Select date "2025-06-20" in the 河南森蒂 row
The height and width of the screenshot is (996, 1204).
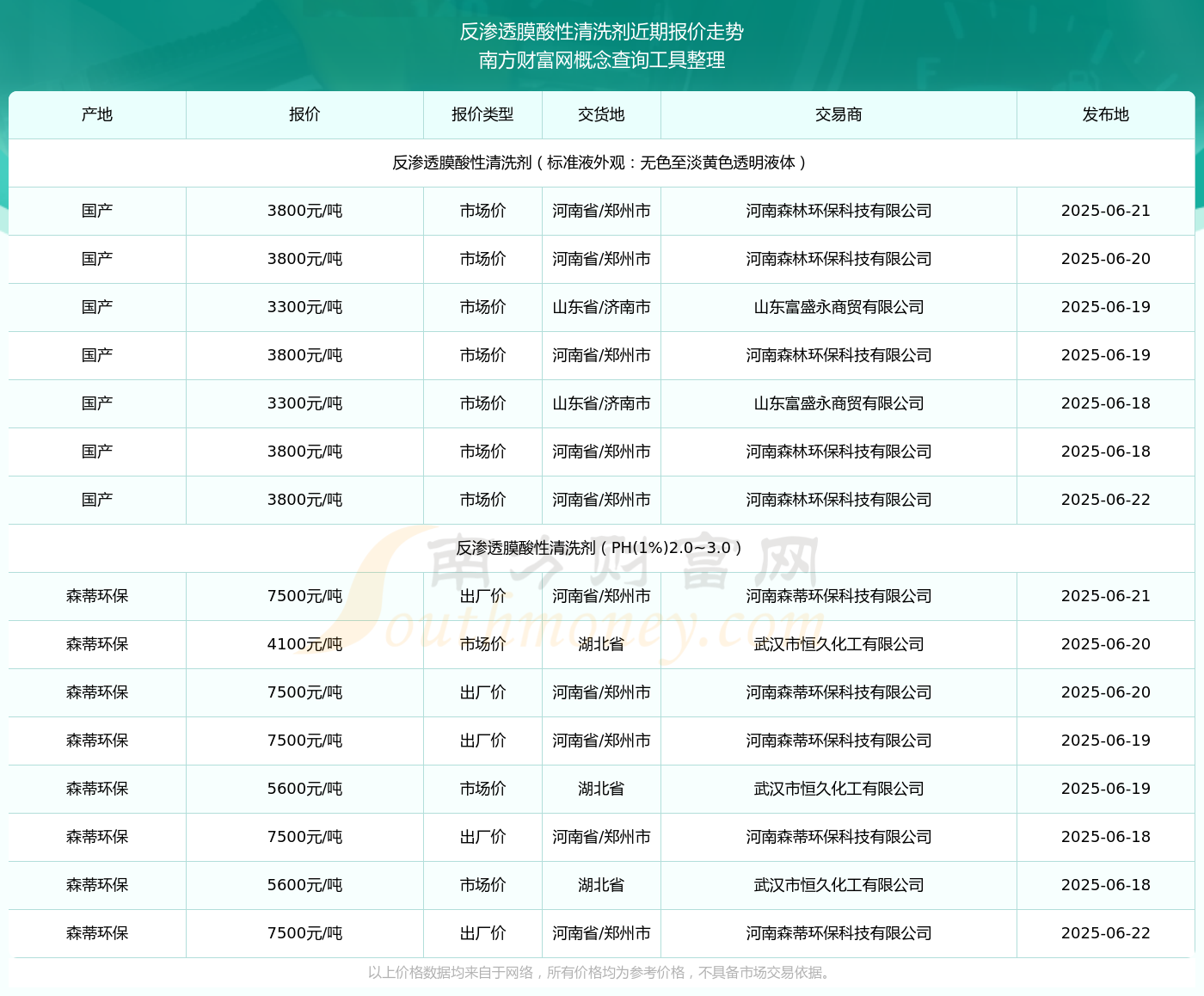(1105, 692)
